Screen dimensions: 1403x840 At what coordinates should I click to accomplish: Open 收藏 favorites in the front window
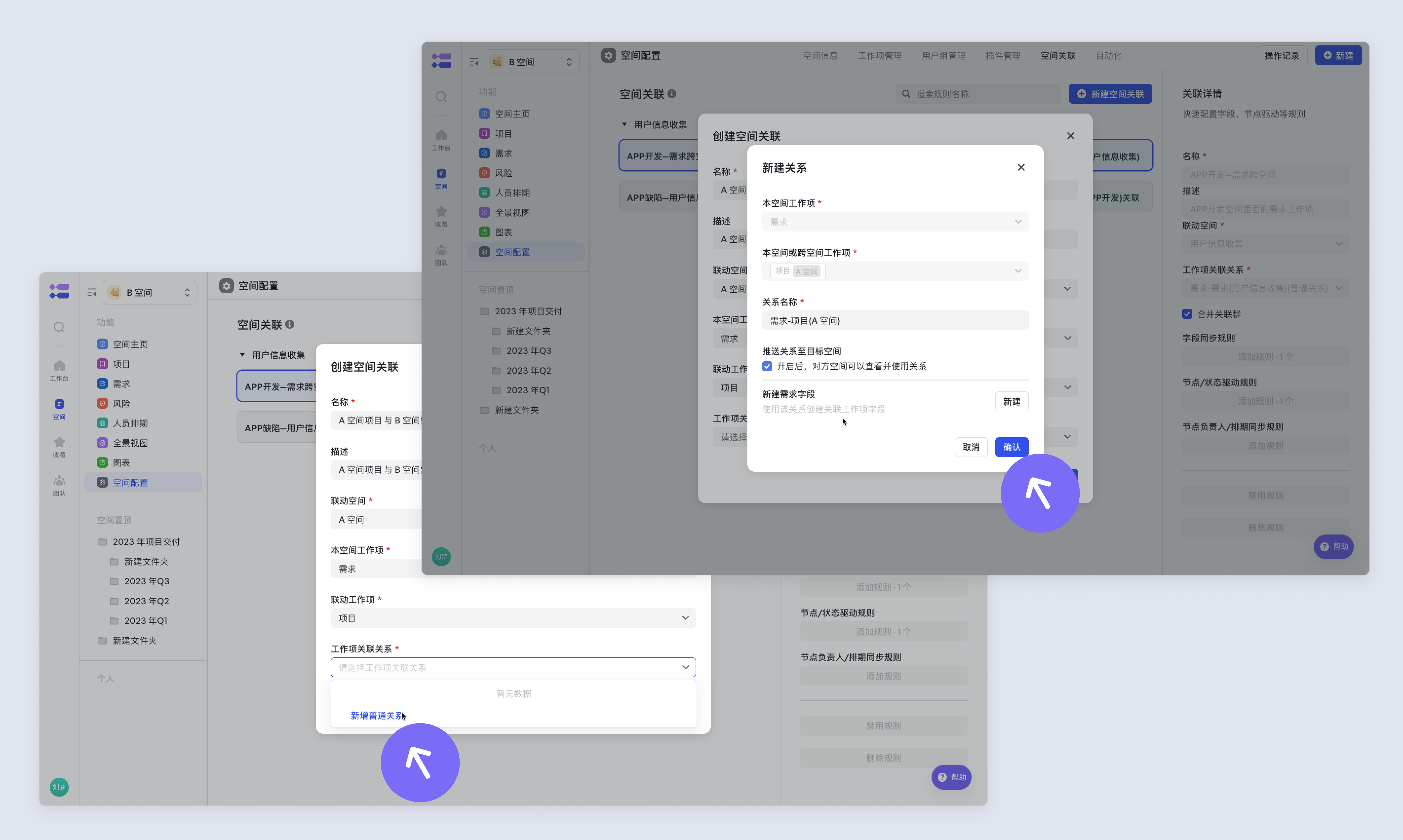441,216
